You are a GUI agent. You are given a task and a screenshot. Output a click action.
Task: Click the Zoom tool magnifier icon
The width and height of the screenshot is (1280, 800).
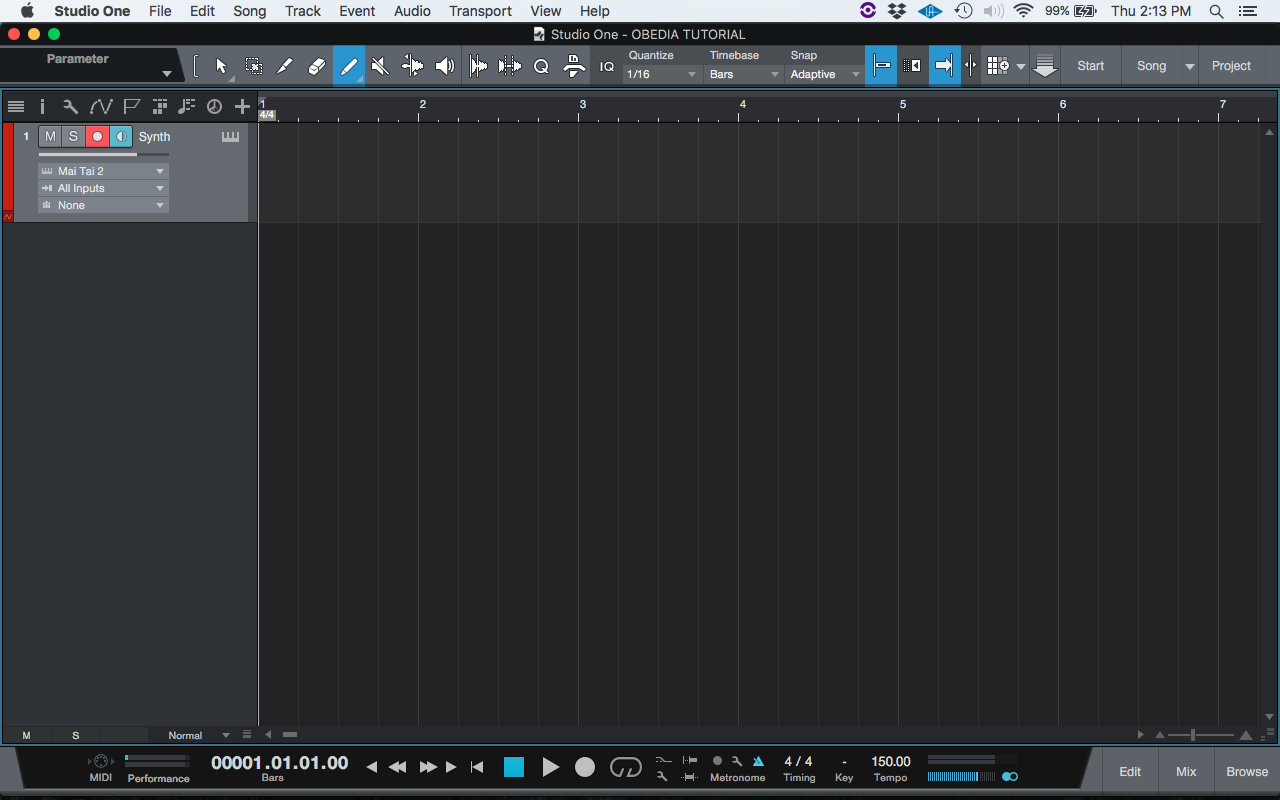click(540, 65)
